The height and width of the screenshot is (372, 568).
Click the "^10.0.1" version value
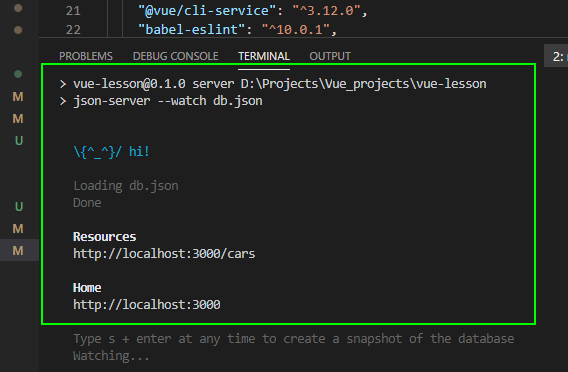click(x=296, y=30)
